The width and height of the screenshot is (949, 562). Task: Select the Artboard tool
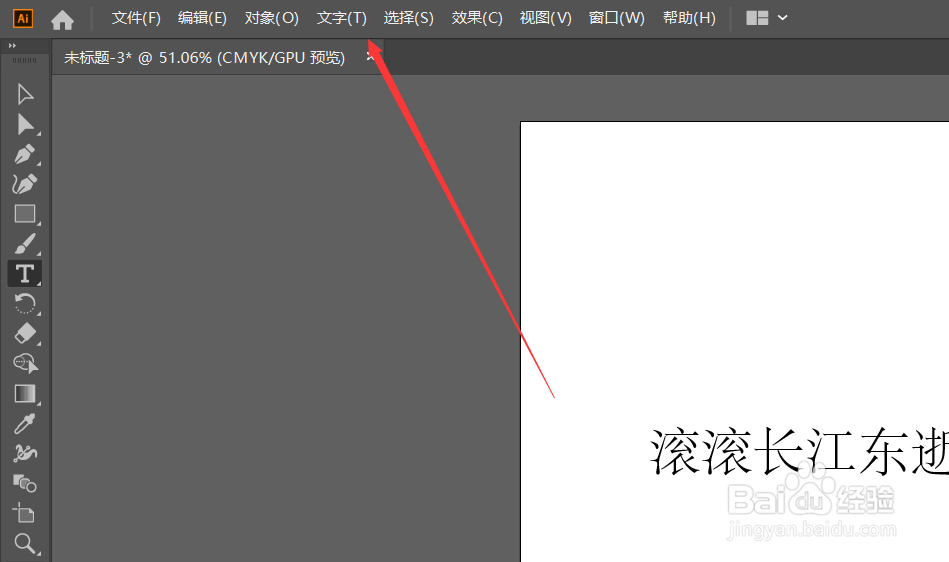(24, 512)
